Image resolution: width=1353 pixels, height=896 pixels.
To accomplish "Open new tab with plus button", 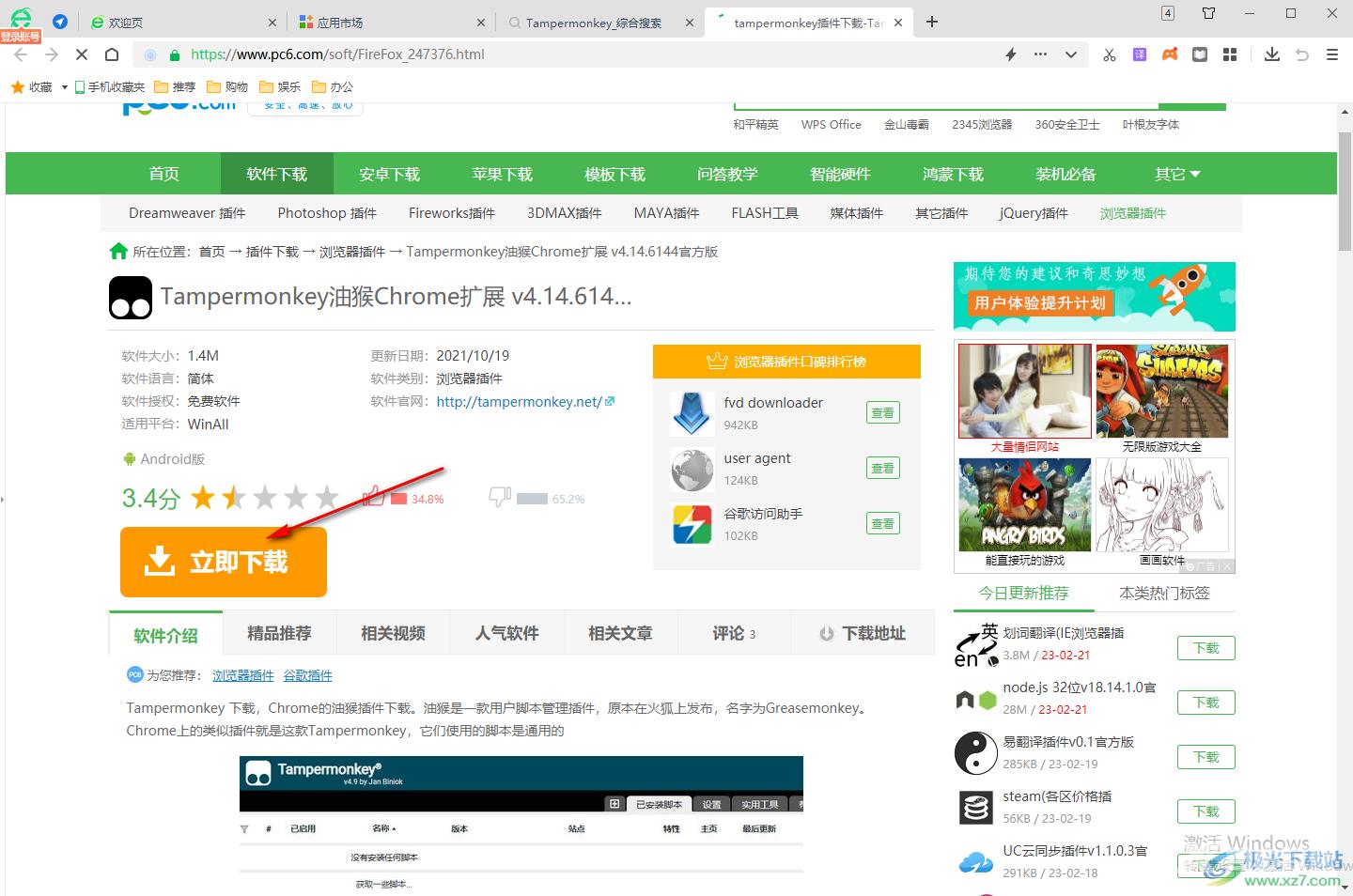I will pos(932,22).
